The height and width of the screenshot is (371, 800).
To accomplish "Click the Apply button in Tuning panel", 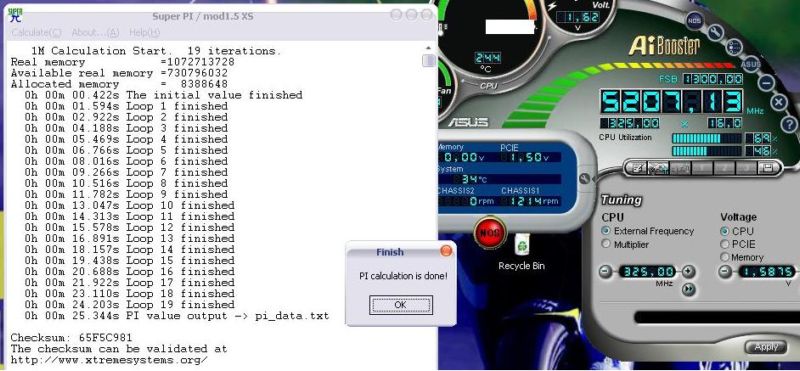I will tap(766, 347).
